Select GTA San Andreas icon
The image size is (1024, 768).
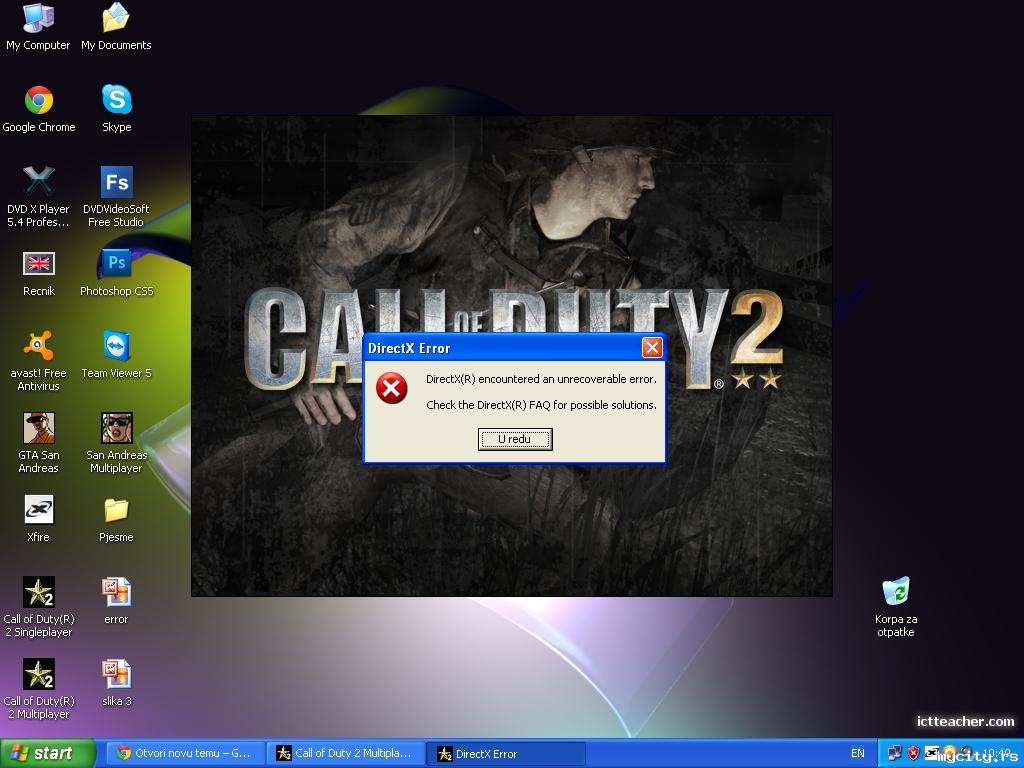point(39,443)
